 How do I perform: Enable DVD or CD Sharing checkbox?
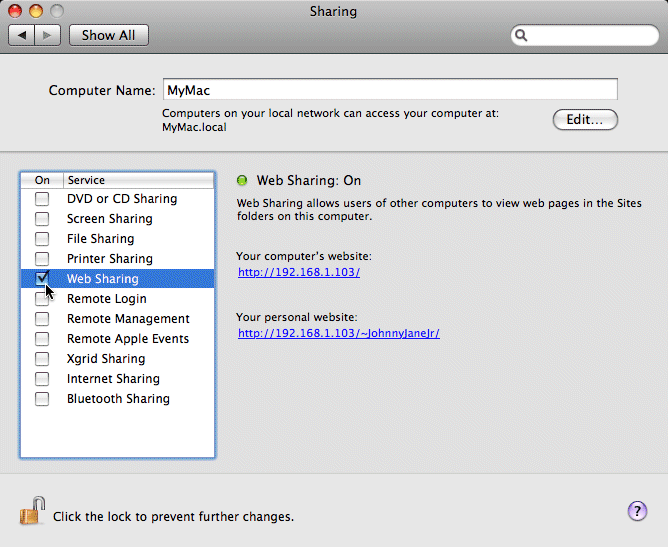[x=42, y=199]
